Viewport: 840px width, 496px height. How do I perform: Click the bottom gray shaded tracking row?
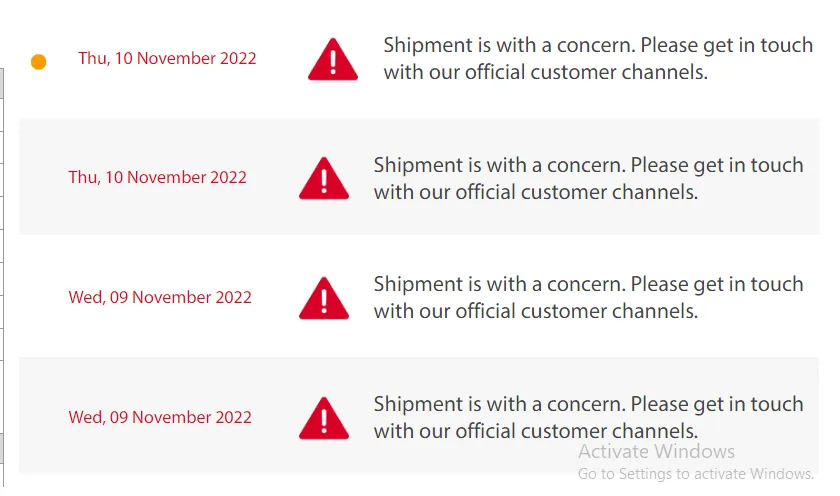pos(419,416)
